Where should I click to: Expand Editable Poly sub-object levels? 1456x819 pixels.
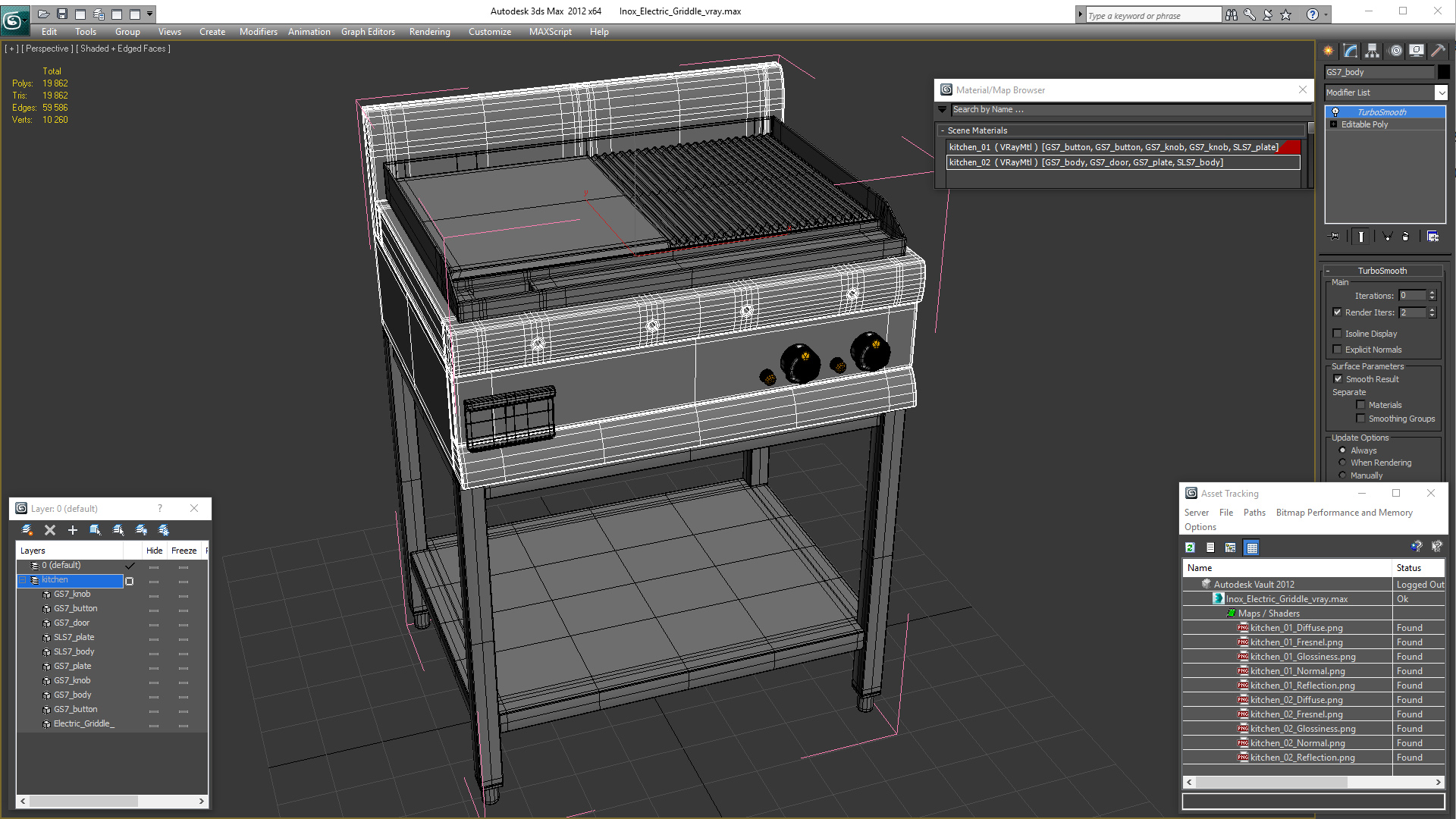1333,124
